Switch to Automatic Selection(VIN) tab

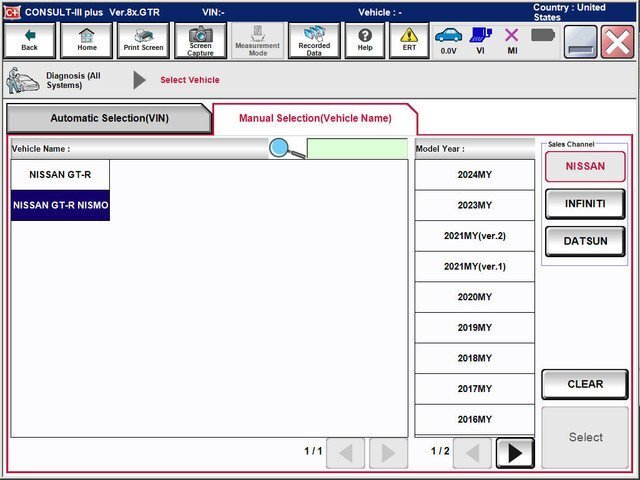[110, 118]
